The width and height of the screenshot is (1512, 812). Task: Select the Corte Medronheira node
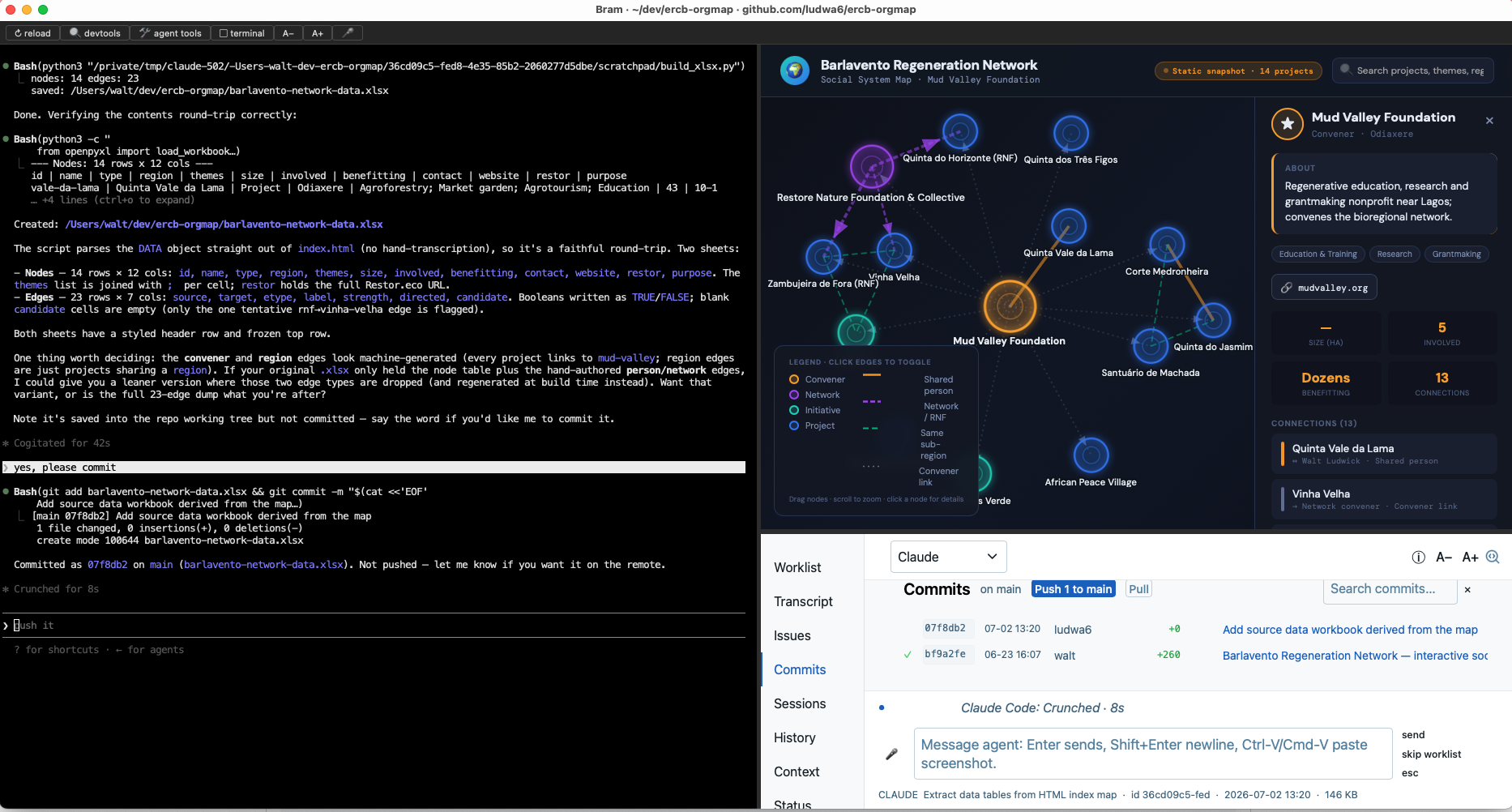(x=1167, y=245)
